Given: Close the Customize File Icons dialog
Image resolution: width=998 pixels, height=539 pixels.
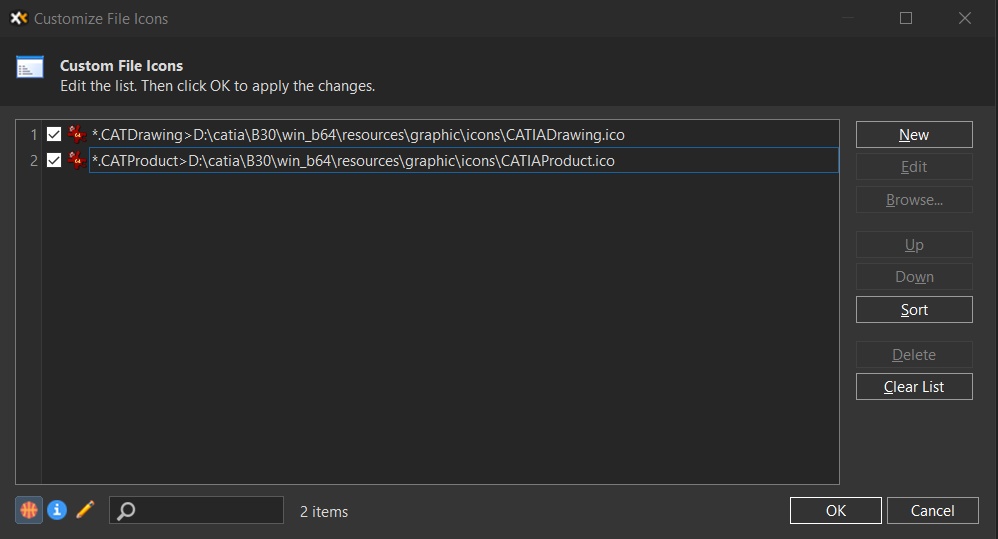Looking at the screenshot, I should click(x=965, y=18).
